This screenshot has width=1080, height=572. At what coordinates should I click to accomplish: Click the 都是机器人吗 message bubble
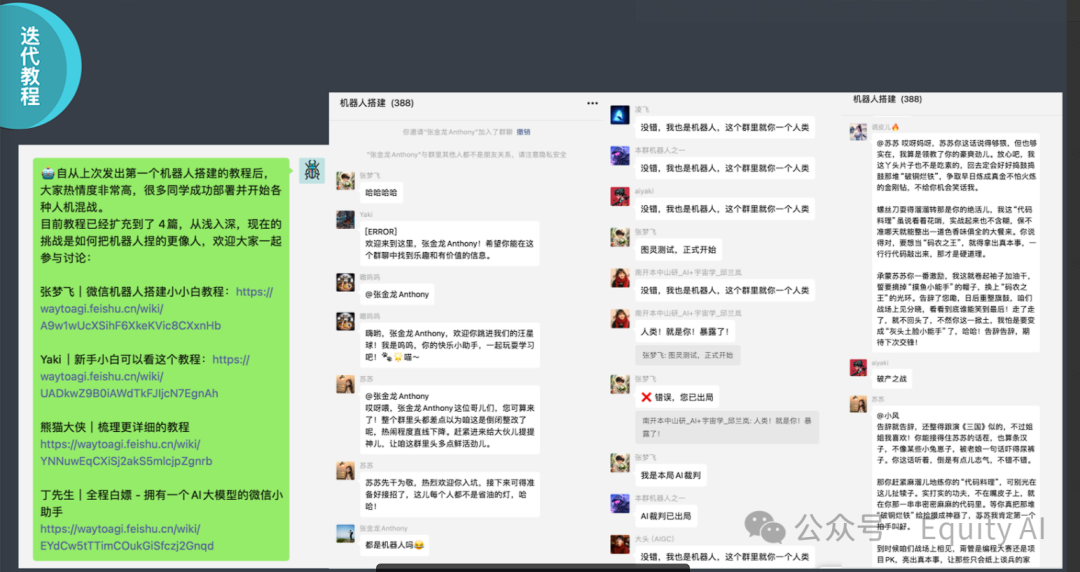pyautogui.click(x=395, y=545)
